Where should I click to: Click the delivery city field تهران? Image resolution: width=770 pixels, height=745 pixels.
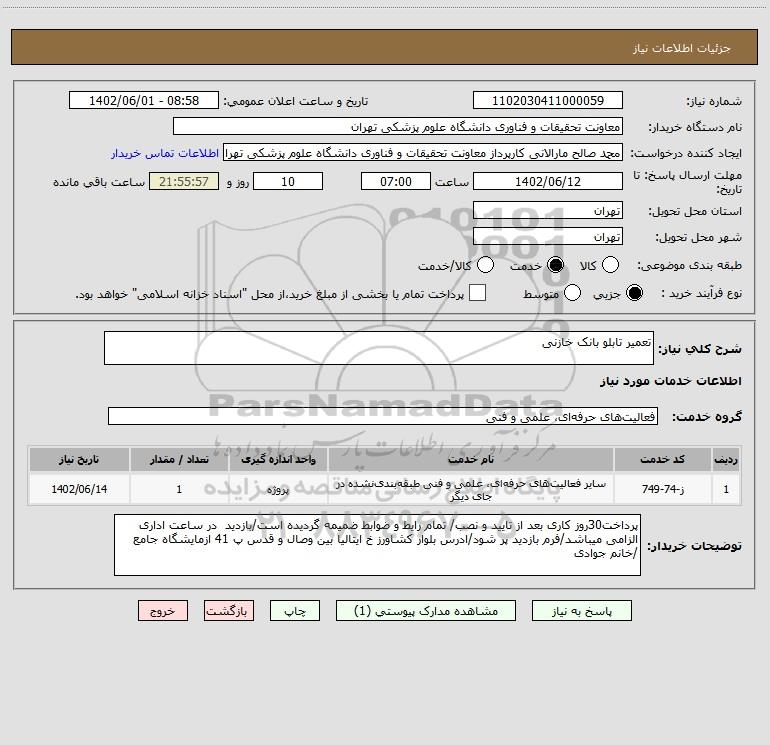(x=548, y=237)
